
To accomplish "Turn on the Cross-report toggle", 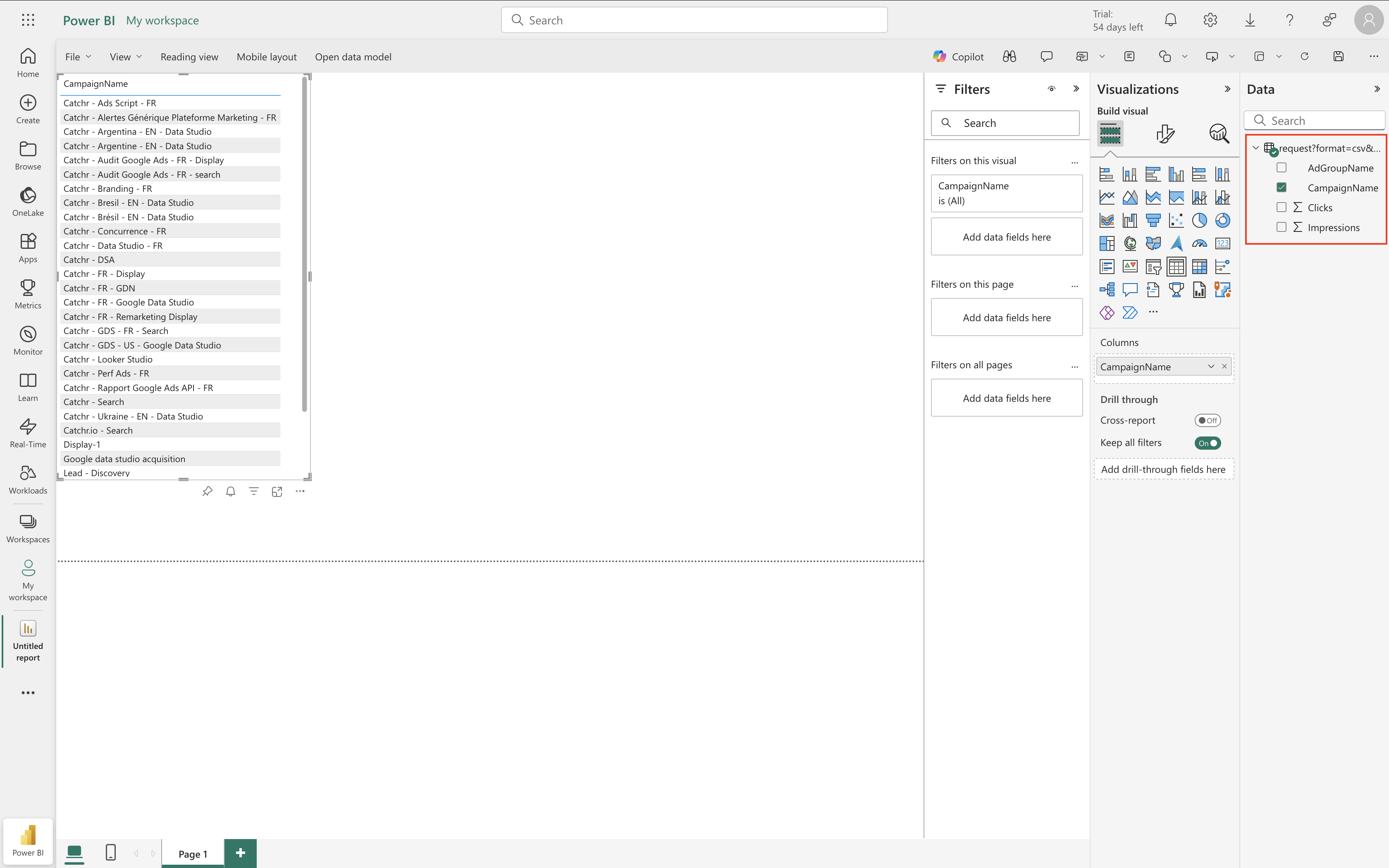I will tap(1207, 420).
